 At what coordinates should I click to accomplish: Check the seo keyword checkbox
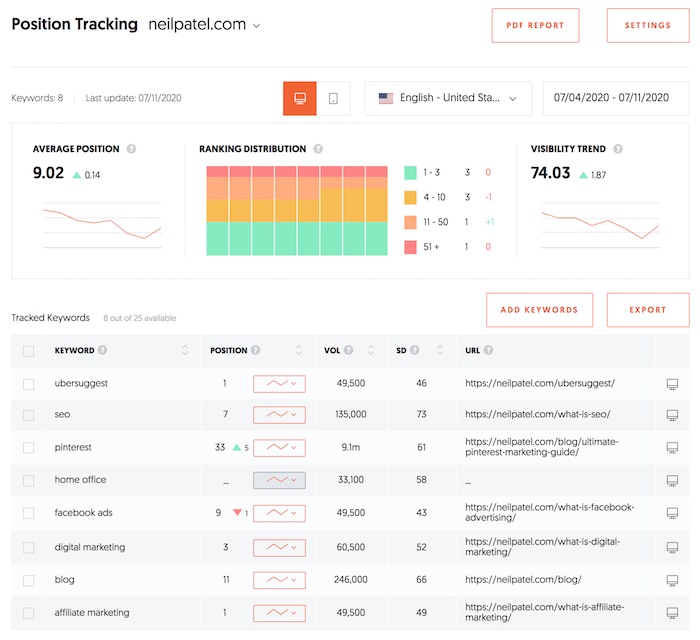[29, 416]
